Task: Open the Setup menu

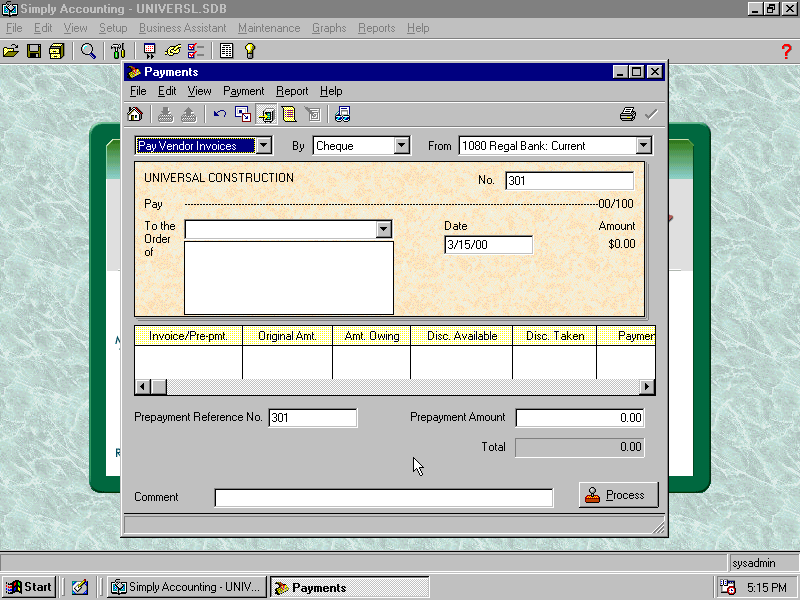Action: pos(113,28)
